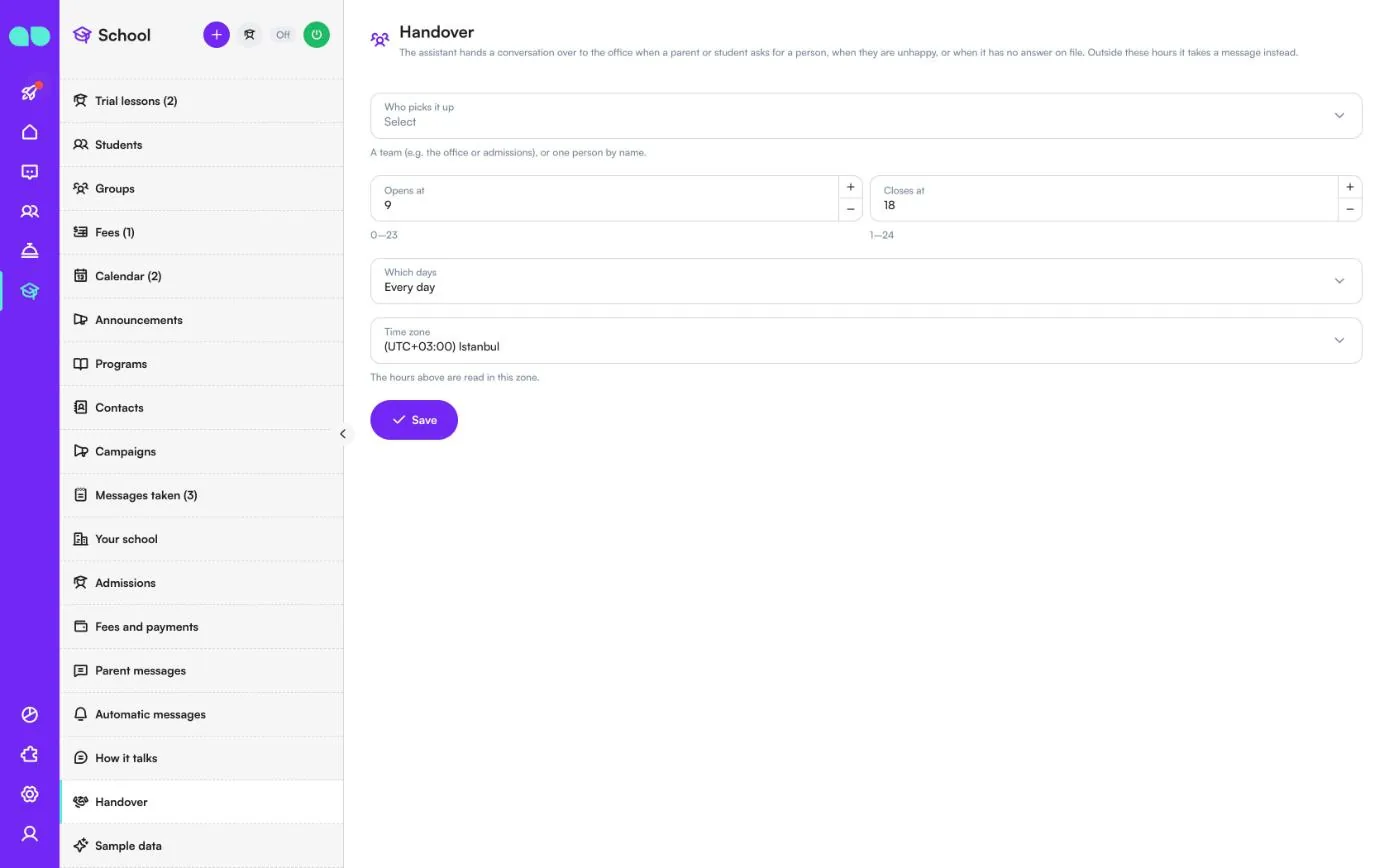1389x868 pixels.
Task: Collapse the sidebar with the chevron handle
Action: point(343,434)
